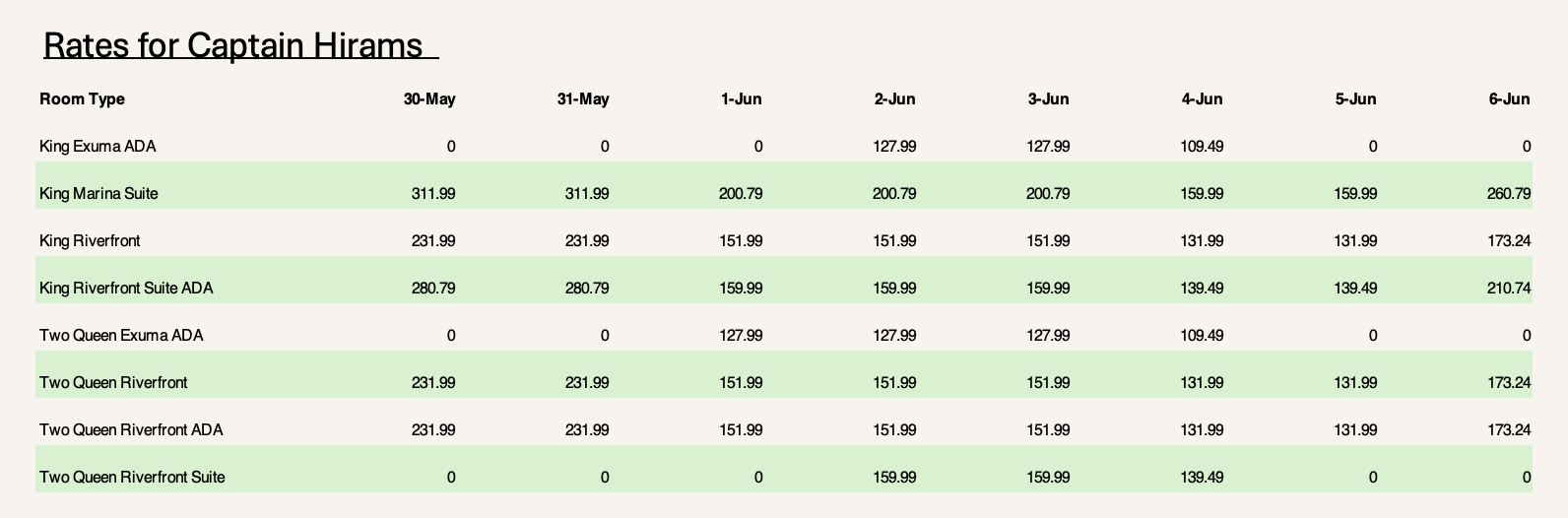Screen dimensions: 1568x518
Task: Click the Rates for Captain Hirams title
Action: (233, 45)
